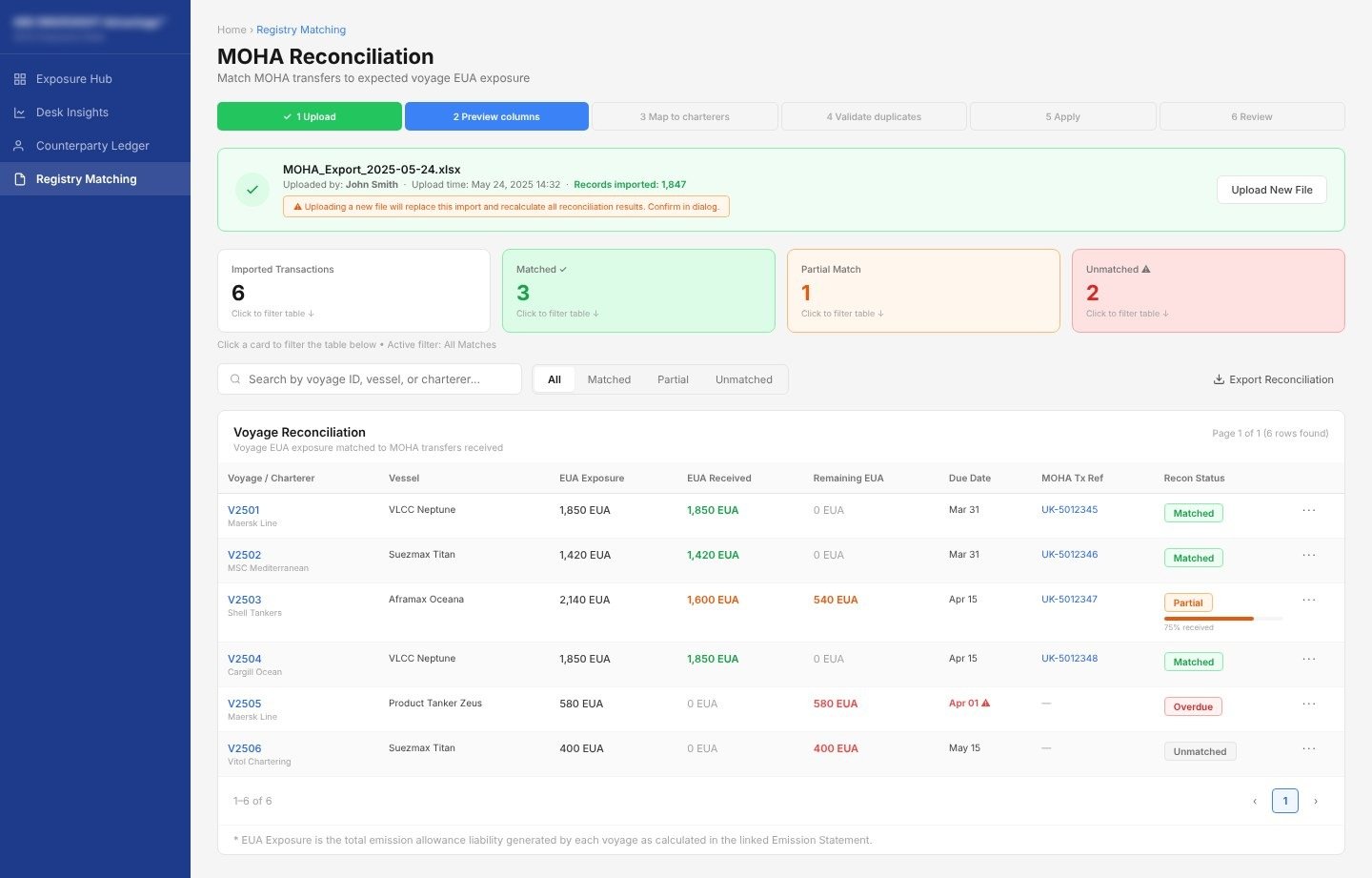1372x878 pixels.
Task: Click the Desk Insights chart icon
Action: coord(20,112)
